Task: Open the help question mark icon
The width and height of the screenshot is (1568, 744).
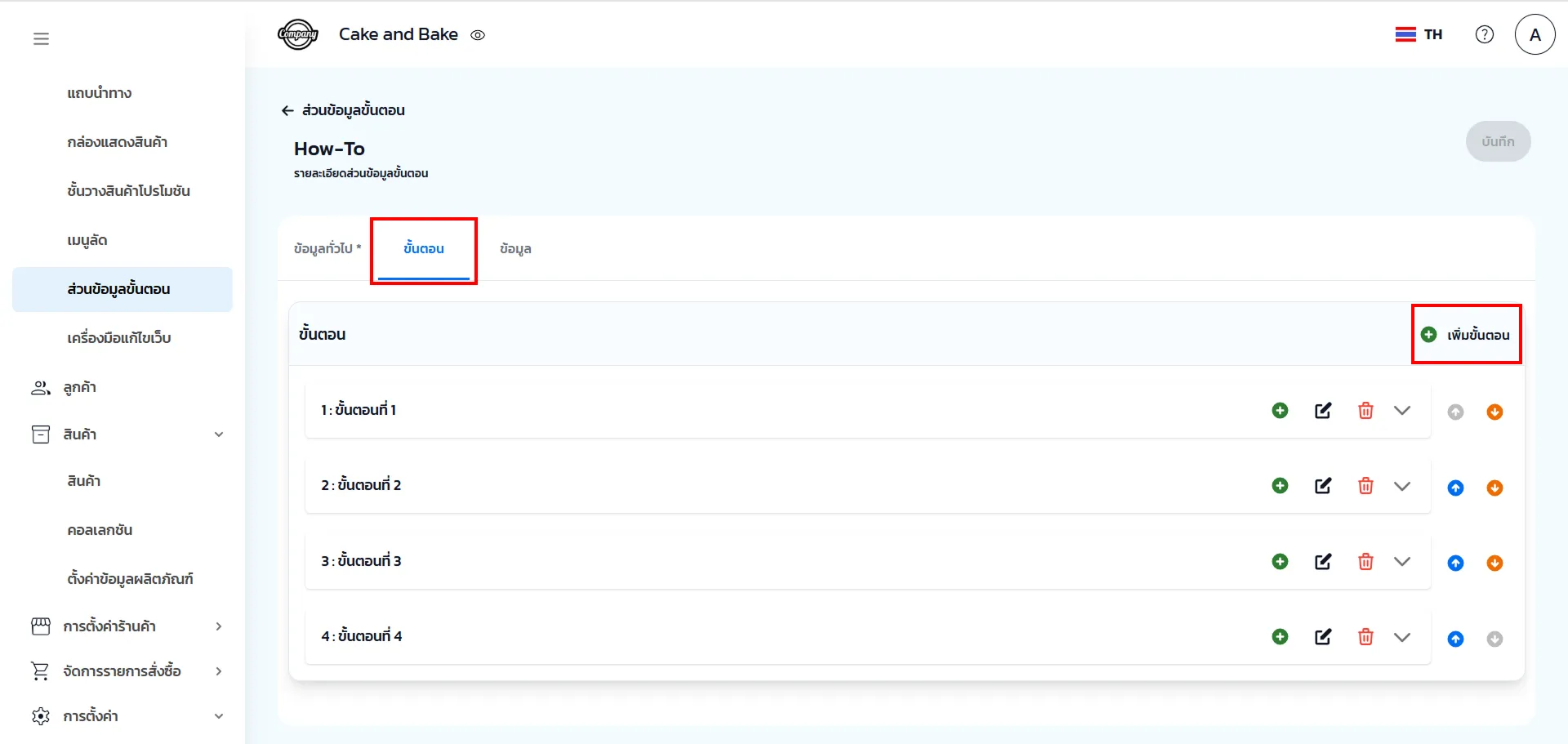Action: tap(1485, 34)
